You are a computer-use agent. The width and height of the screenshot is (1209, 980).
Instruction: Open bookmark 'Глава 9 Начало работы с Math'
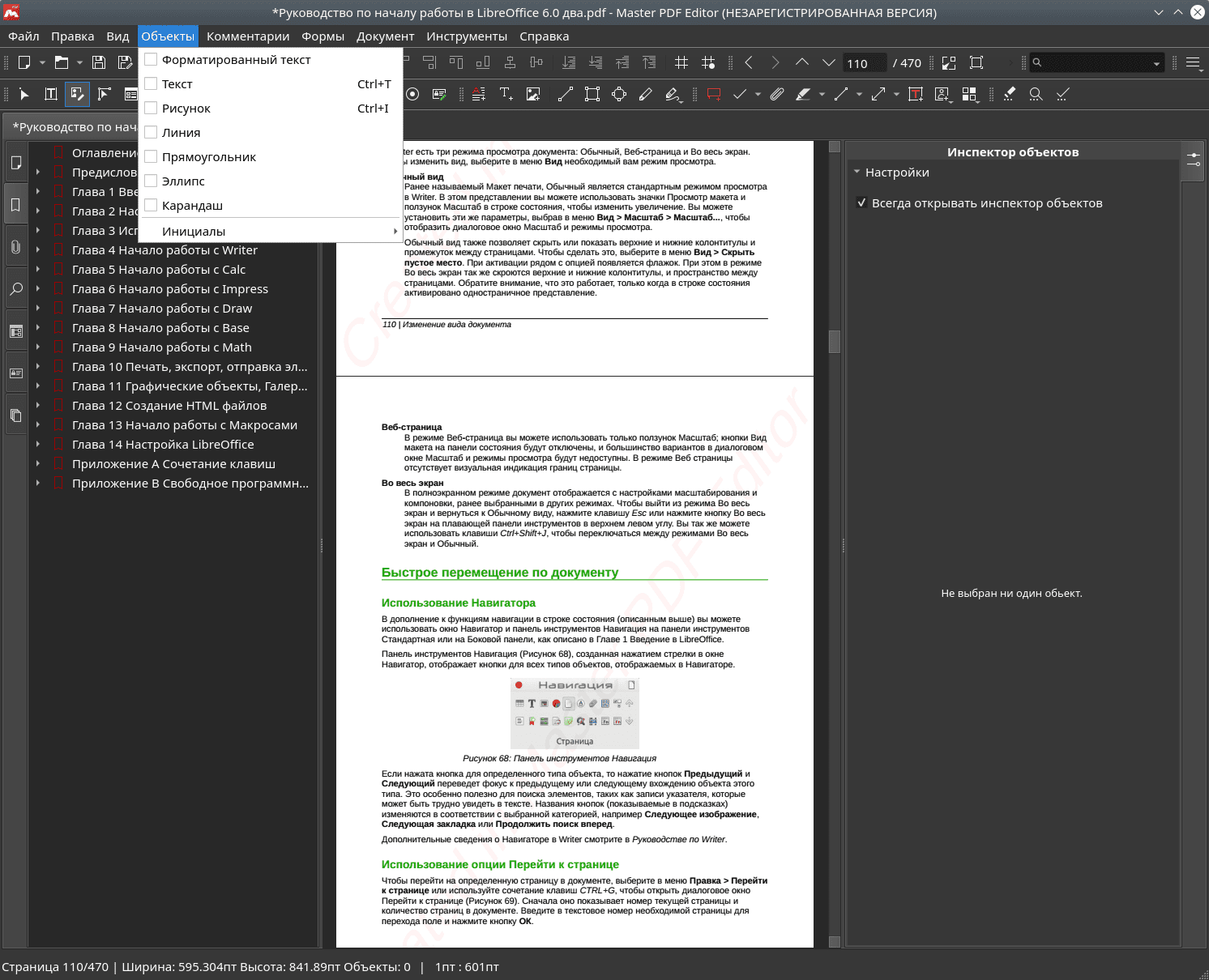pyautogui.click(x=162, y=347)
